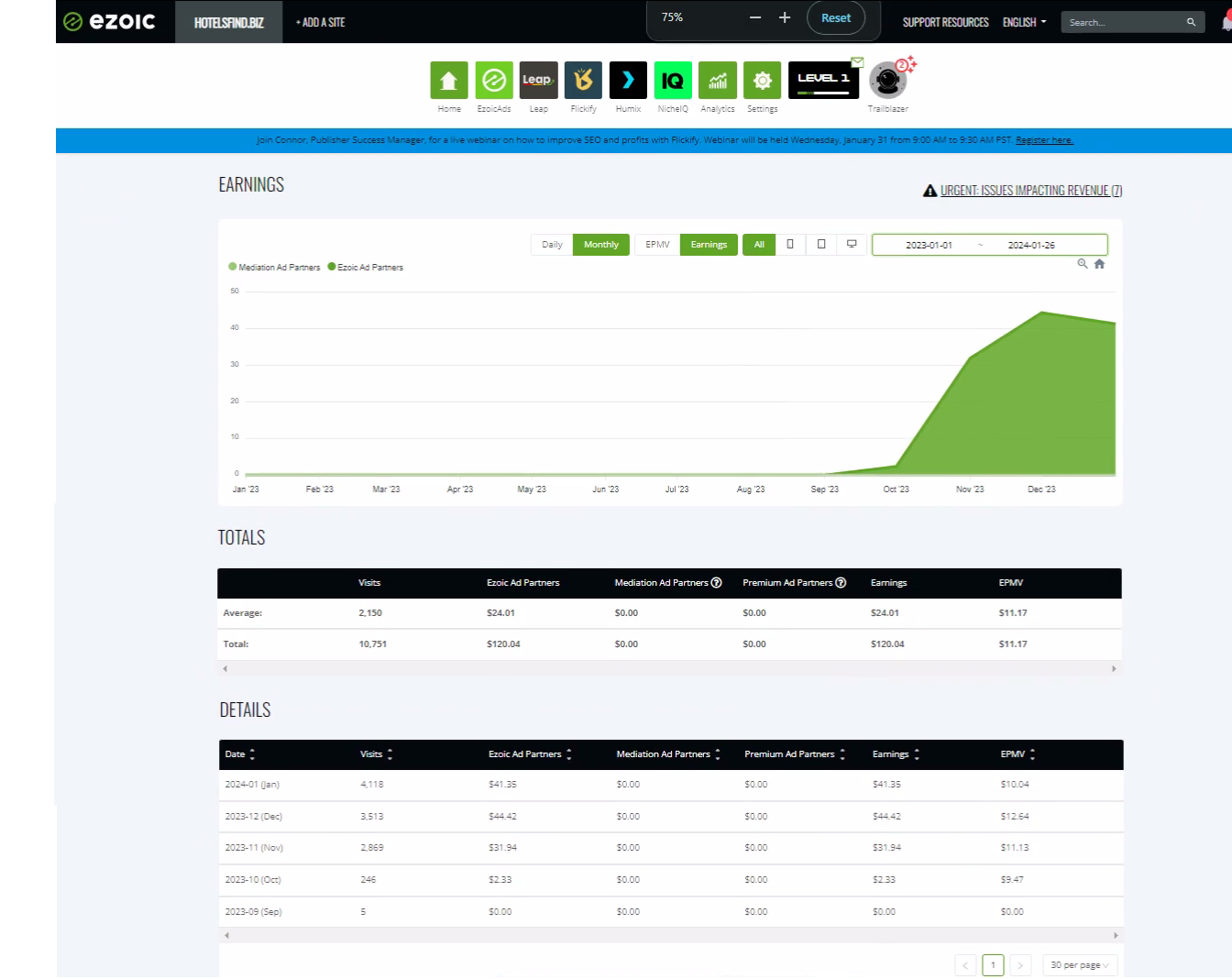Image resolution: width=1232 pixels, height=979 pixels.
Task: Filter earnings by desktop device
Action: click(x=852, y=245)
